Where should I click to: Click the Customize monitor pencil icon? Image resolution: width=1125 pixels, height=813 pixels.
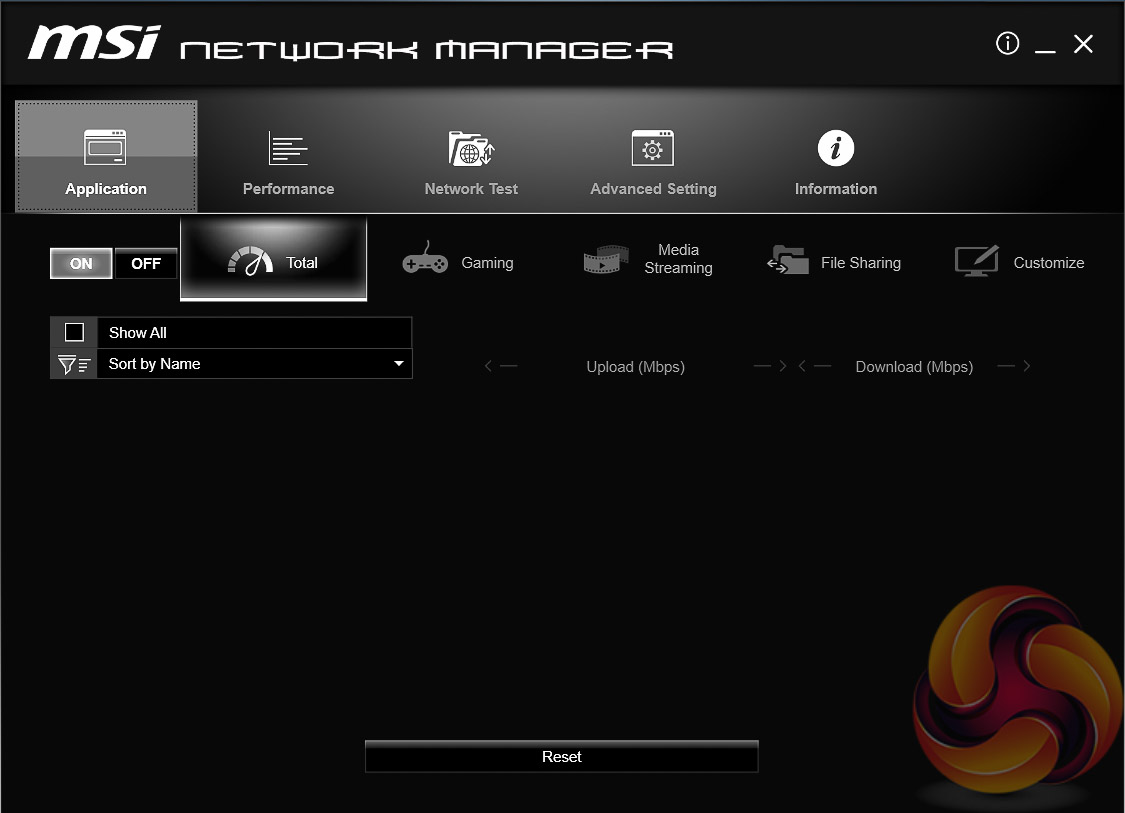point(977,262)
